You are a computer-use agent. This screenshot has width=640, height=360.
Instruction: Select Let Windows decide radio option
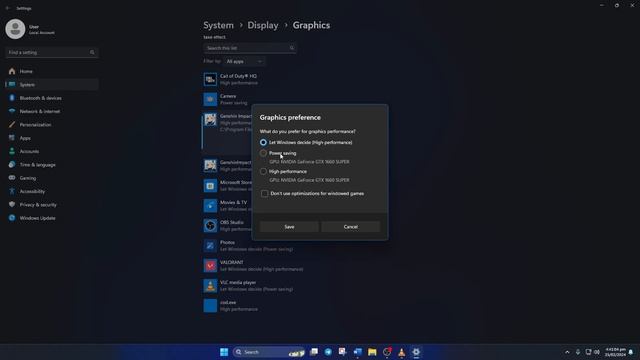[x=263, y=142]
